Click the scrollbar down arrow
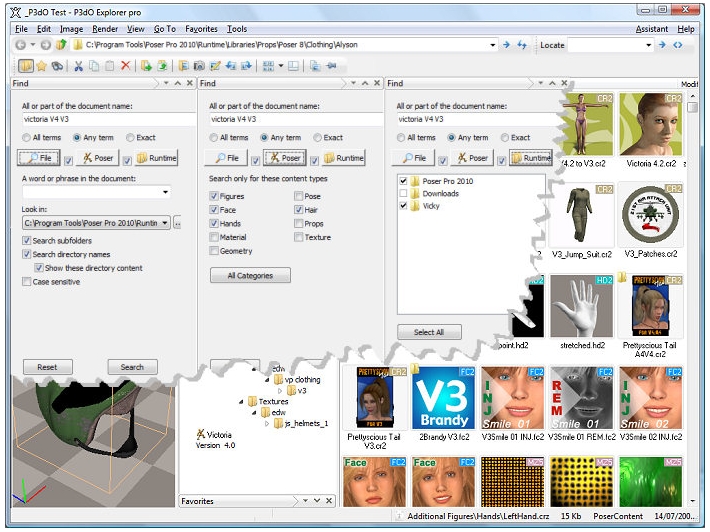This screenshot has width=710, height=532. (x=692, y=501)
